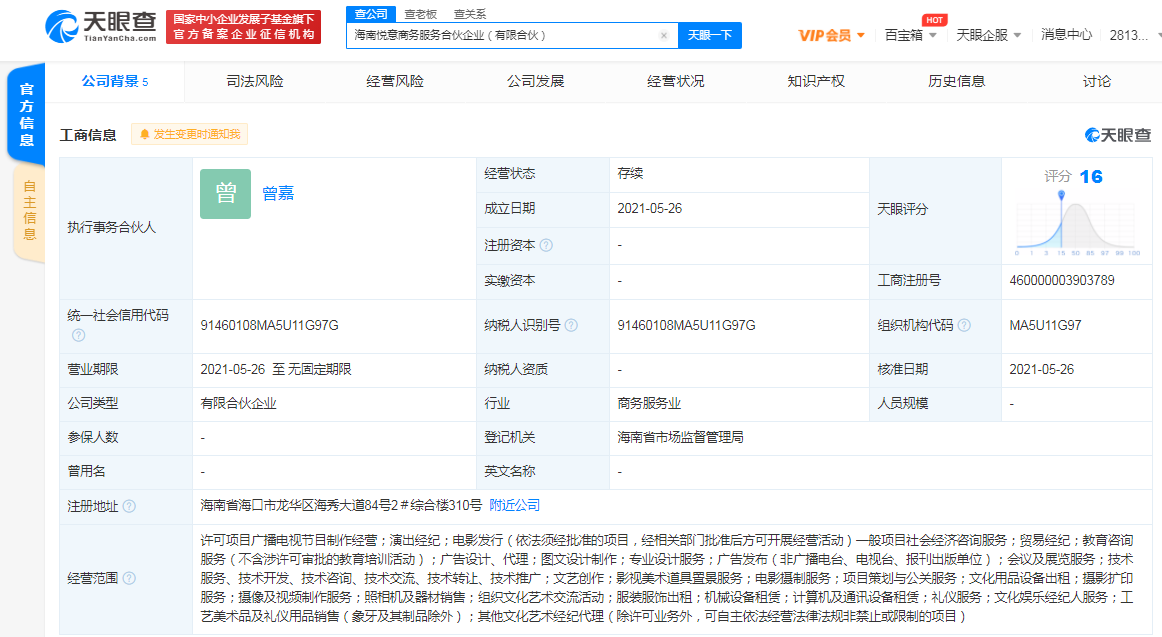The height and width of the screenshot is (637, 1162).
Task: Click the 发生变更时通知我 bell notification
Action: (x=189, y=134)
